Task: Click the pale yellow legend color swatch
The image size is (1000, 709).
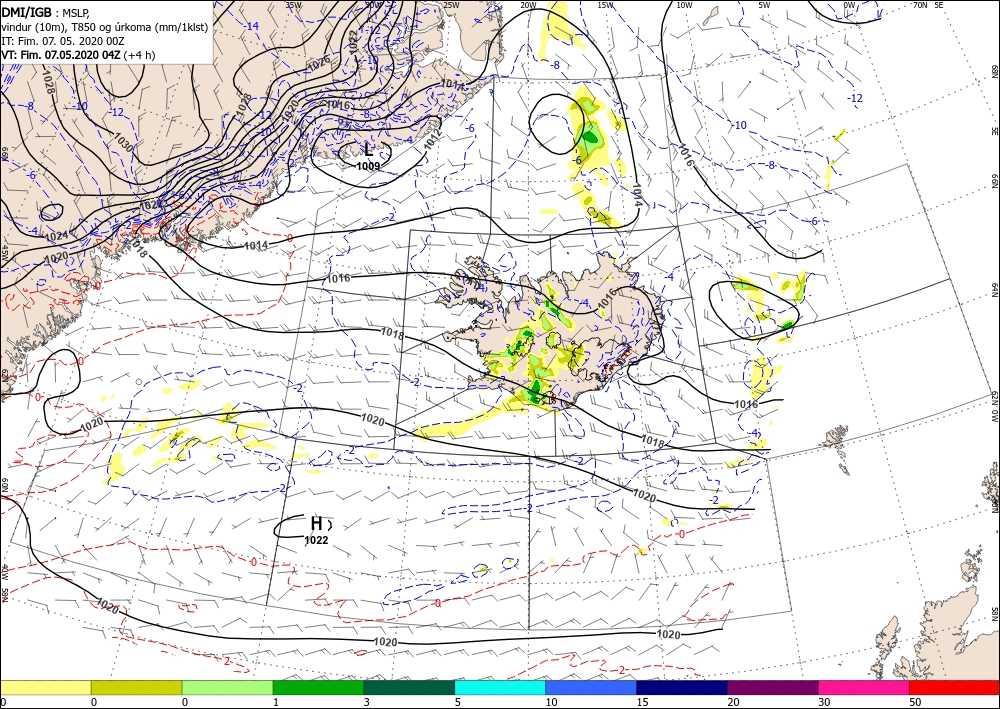Action: pyautogui.click(x=45, y=687)
